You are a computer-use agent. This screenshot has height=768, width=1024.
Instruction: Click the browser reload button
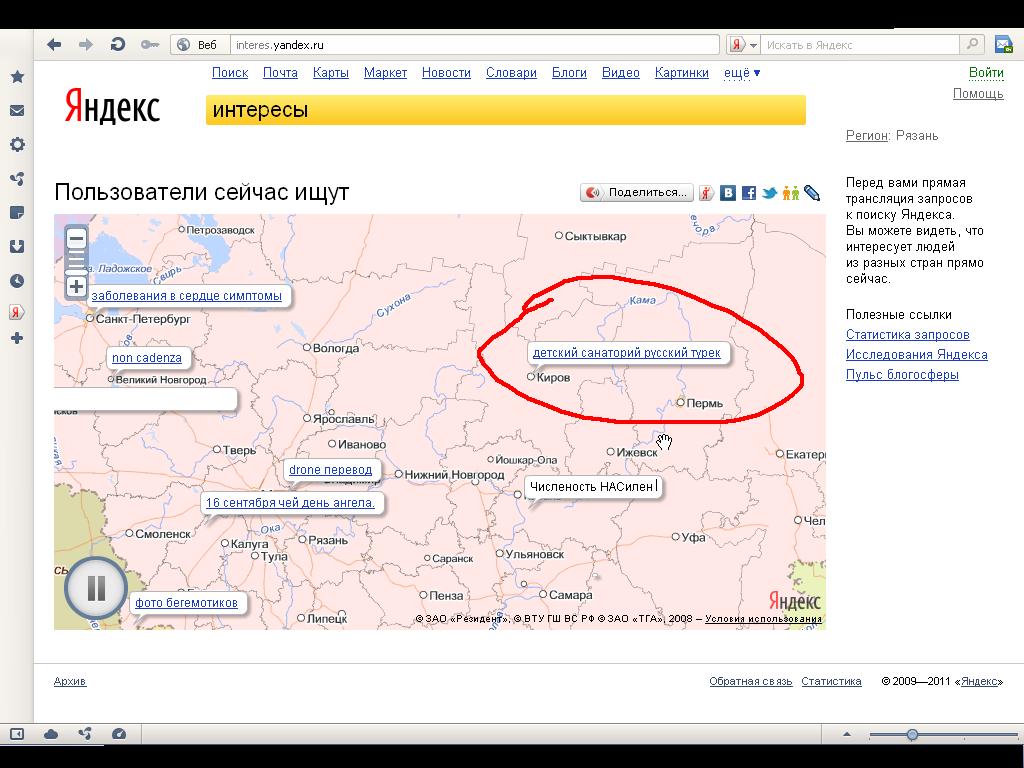point(117,44)
